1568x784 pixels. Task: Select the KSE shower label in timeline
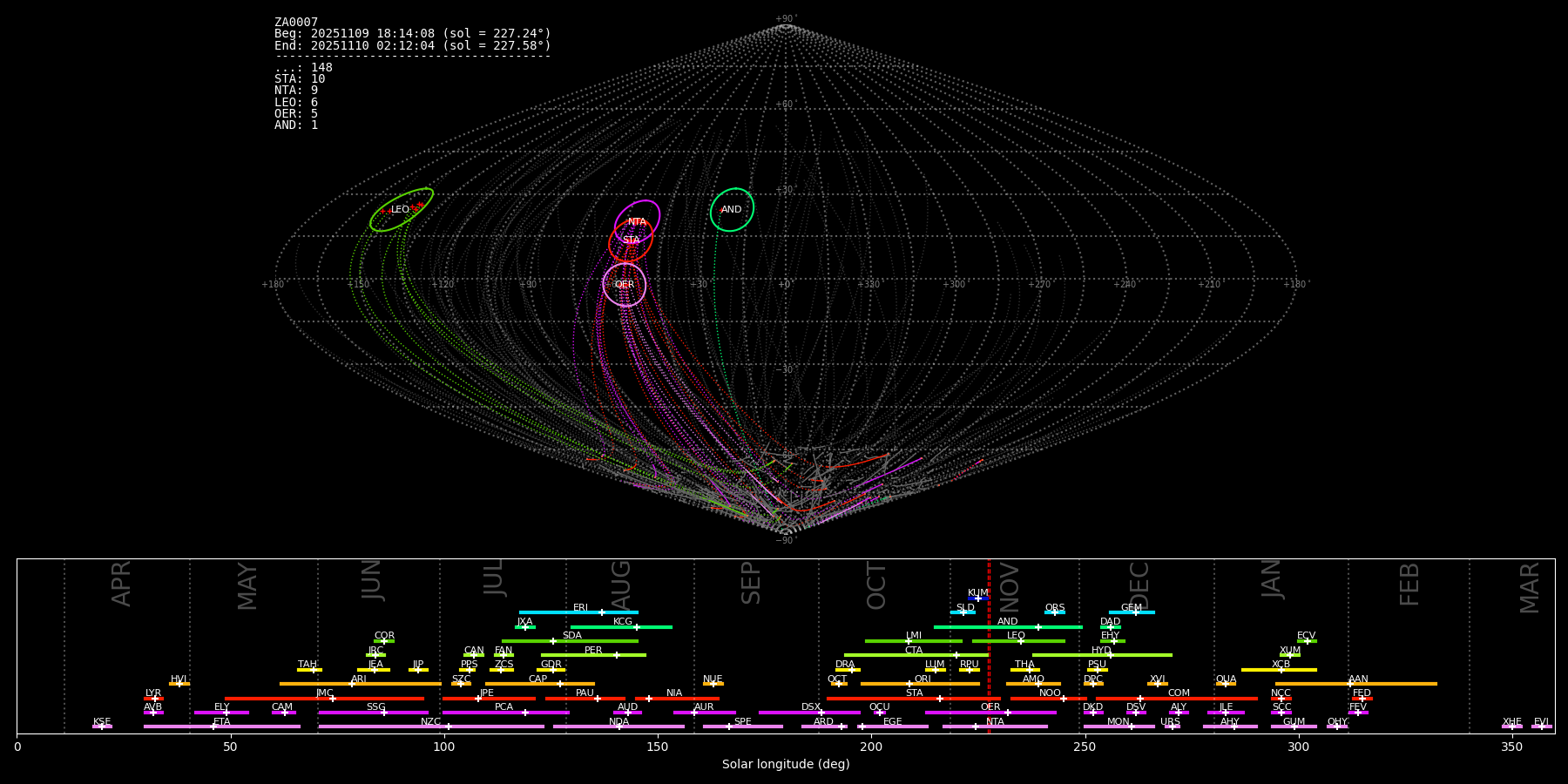coord(102,722)
